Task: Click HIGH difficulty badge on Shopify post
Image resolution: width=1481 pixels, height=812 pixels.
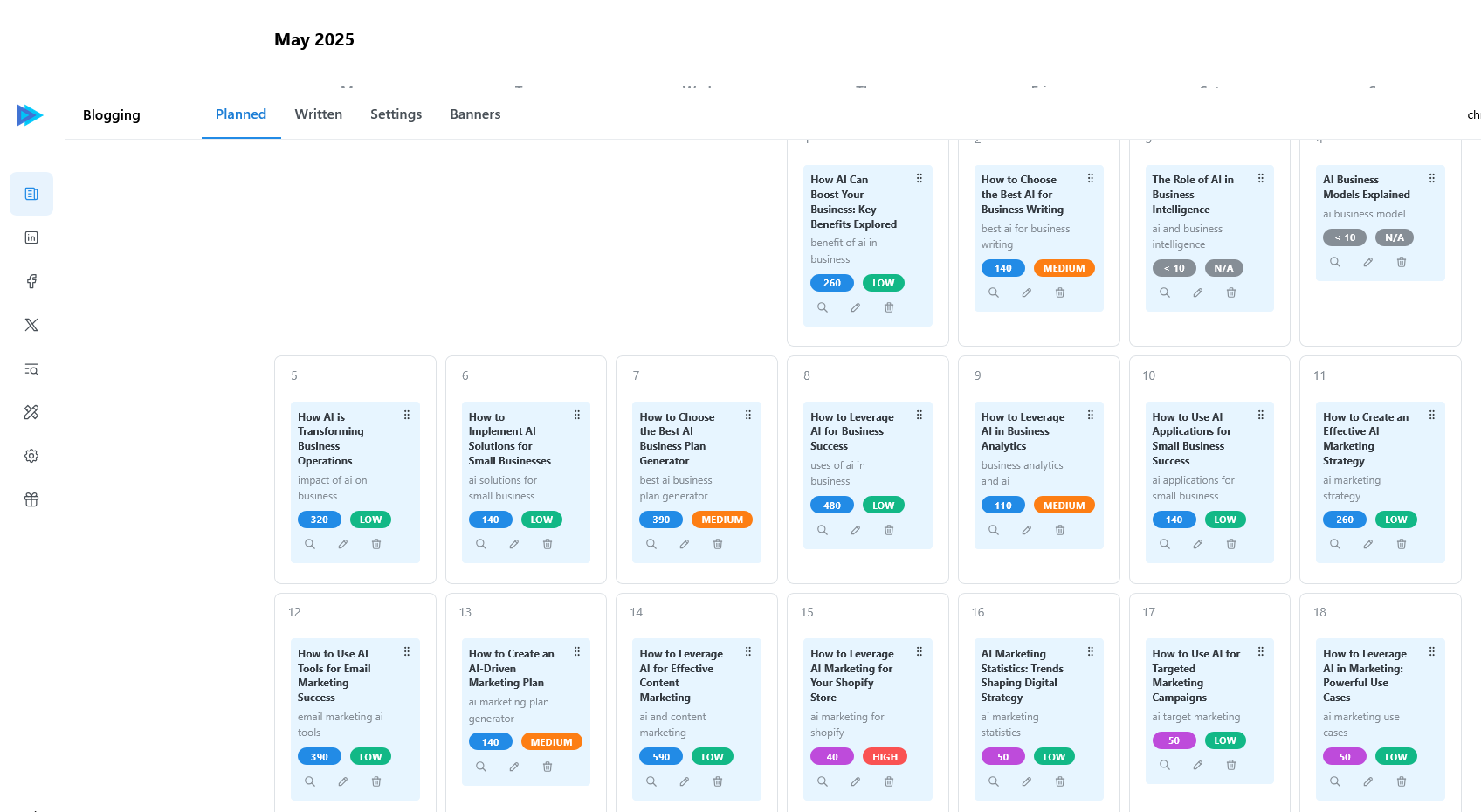Action: pyautogui.click(x=885, y=757)
